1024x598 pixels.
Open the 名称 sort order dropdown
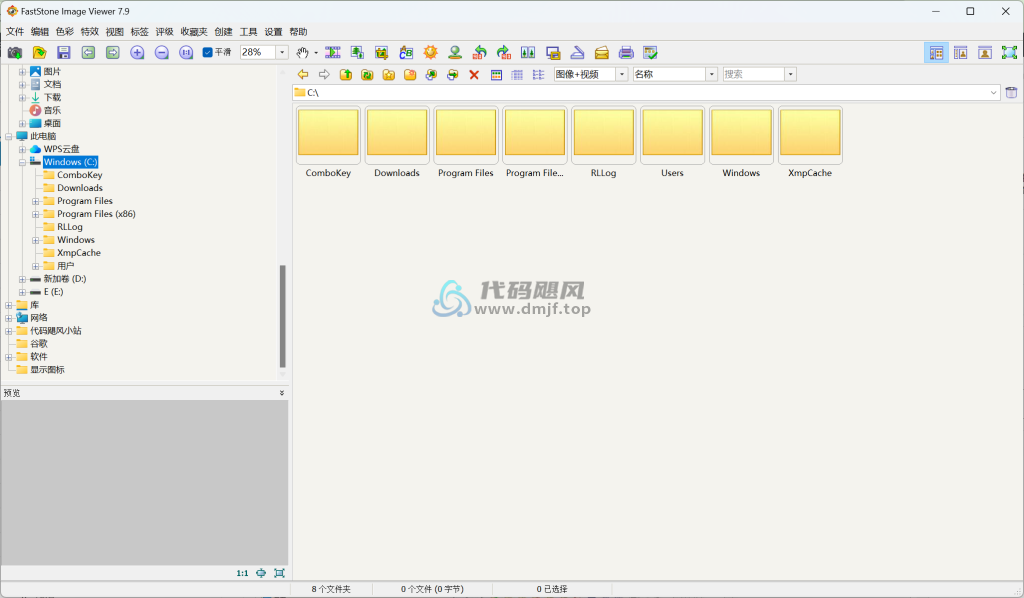pyautogui.click(x=712, y=74)
